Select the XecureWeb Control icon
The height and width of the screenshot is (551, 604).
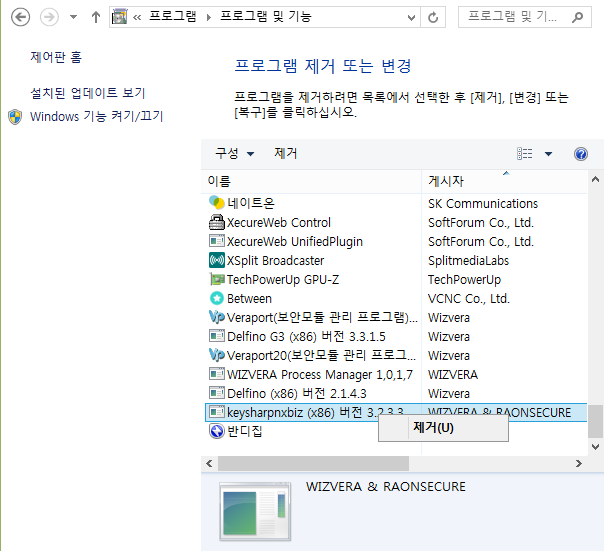click(x=216, y=222)
